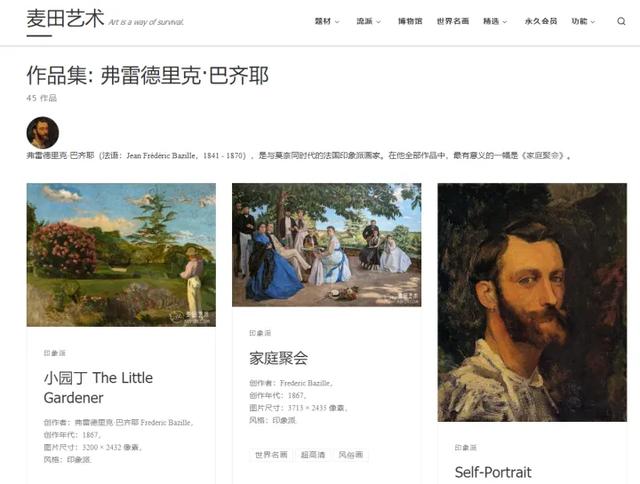640x484 pixels.
Task: Click 印象派 category label above 家庭聚会
Action: [260, 333]
